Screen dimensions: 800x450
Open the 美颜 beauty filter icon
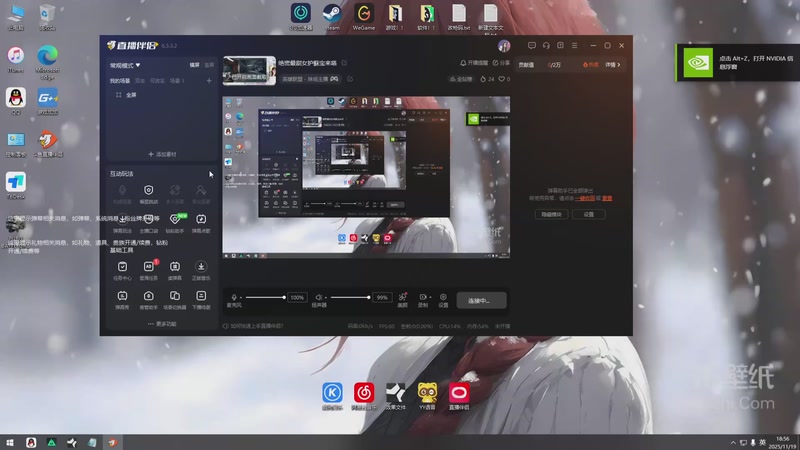[403, 299]
